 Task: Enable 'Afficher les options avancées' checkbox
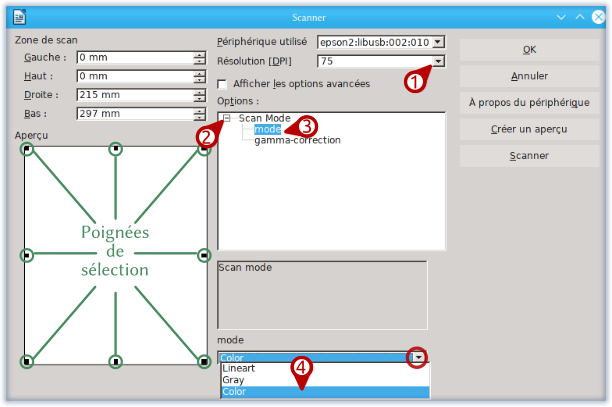coord(223,84)
